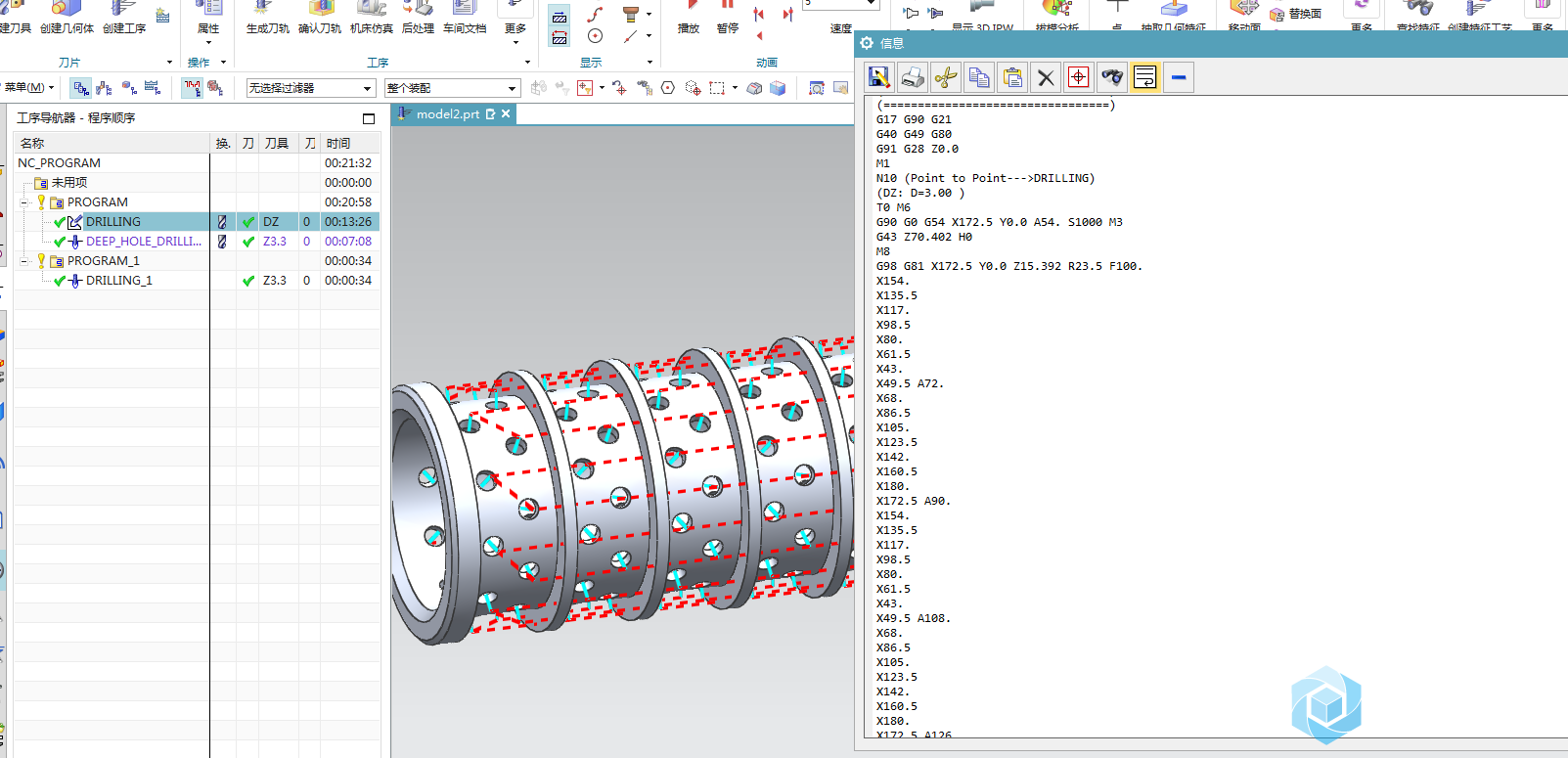1568x758 pixels.
Task: Open Machine Simulation (机床仿真)
Action: click(372, 18)
